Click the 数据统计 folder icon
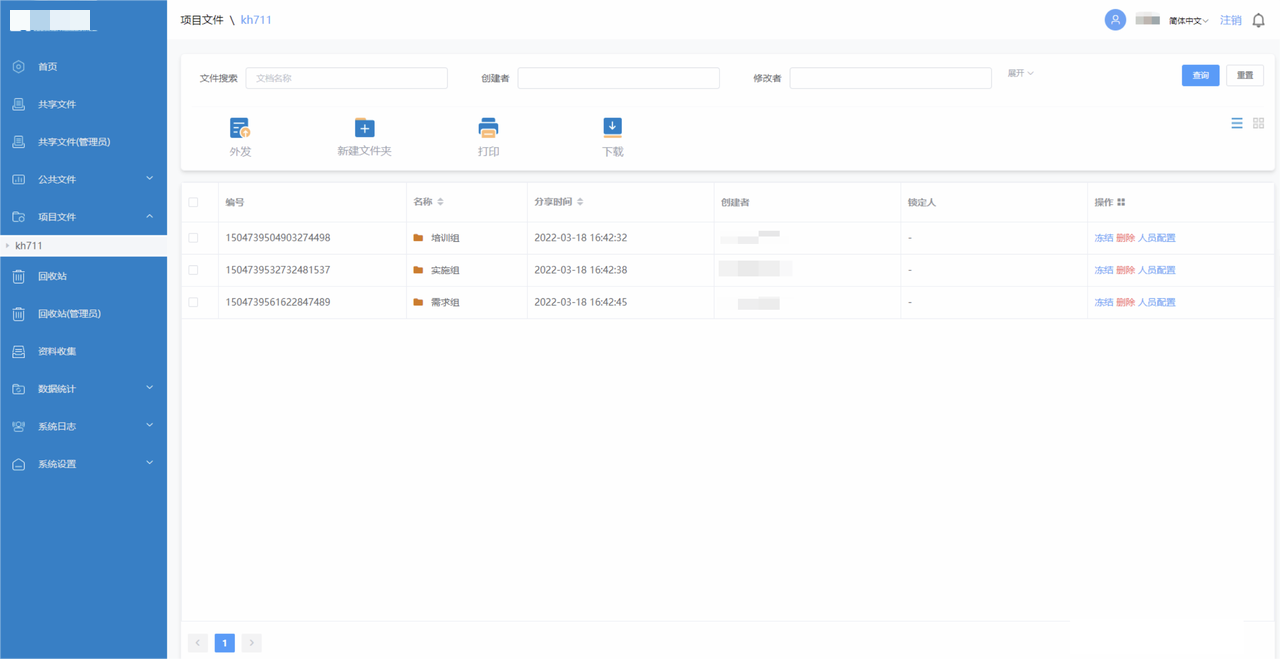 tap(18, 389)
